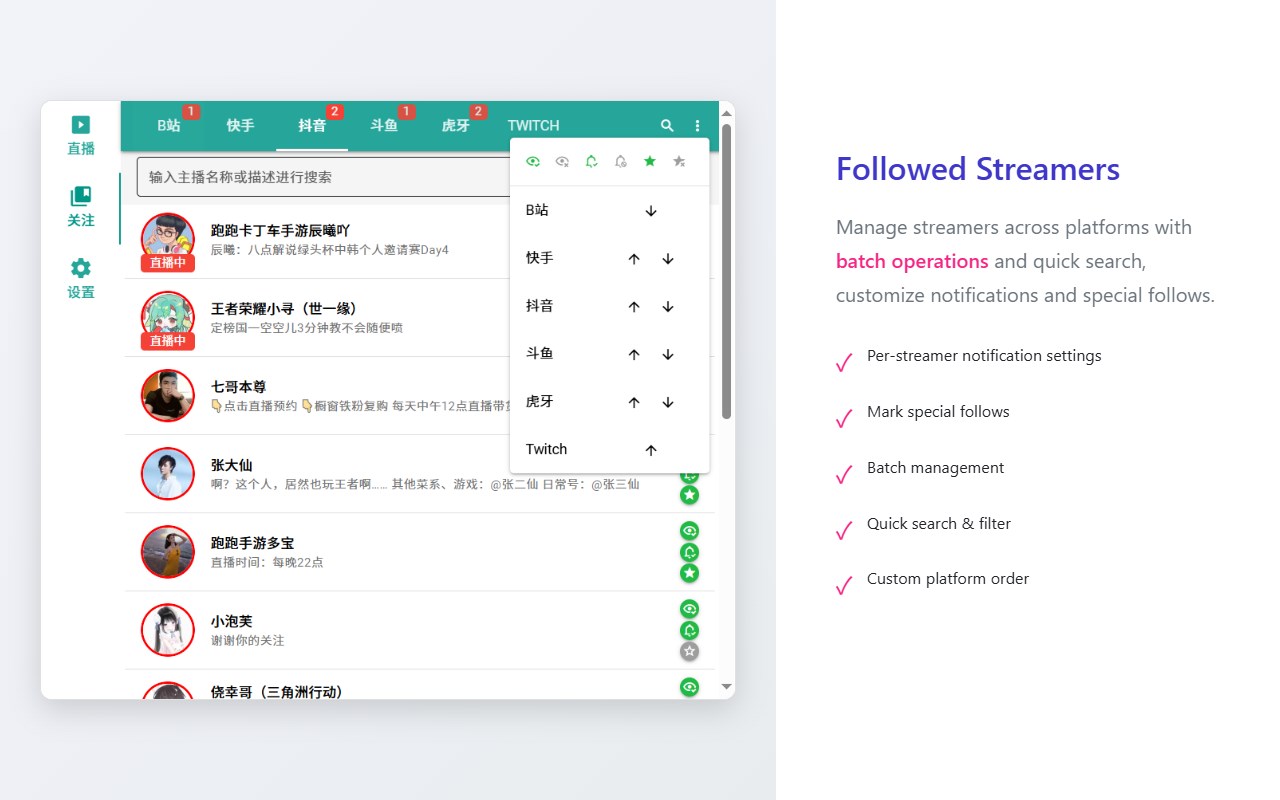Switch to the 斗鱼 tab

point(384,126)
